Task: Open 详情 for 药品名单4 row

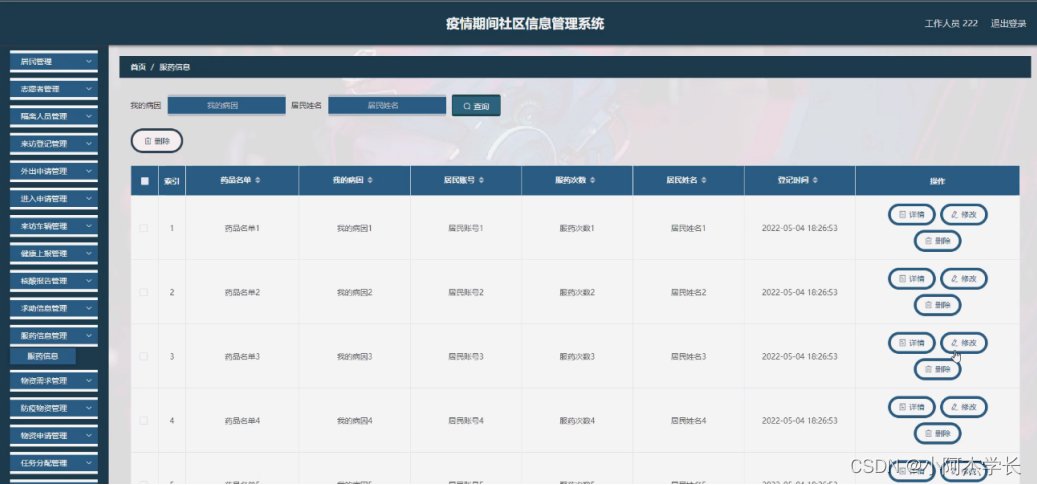Action: (911, 407)
